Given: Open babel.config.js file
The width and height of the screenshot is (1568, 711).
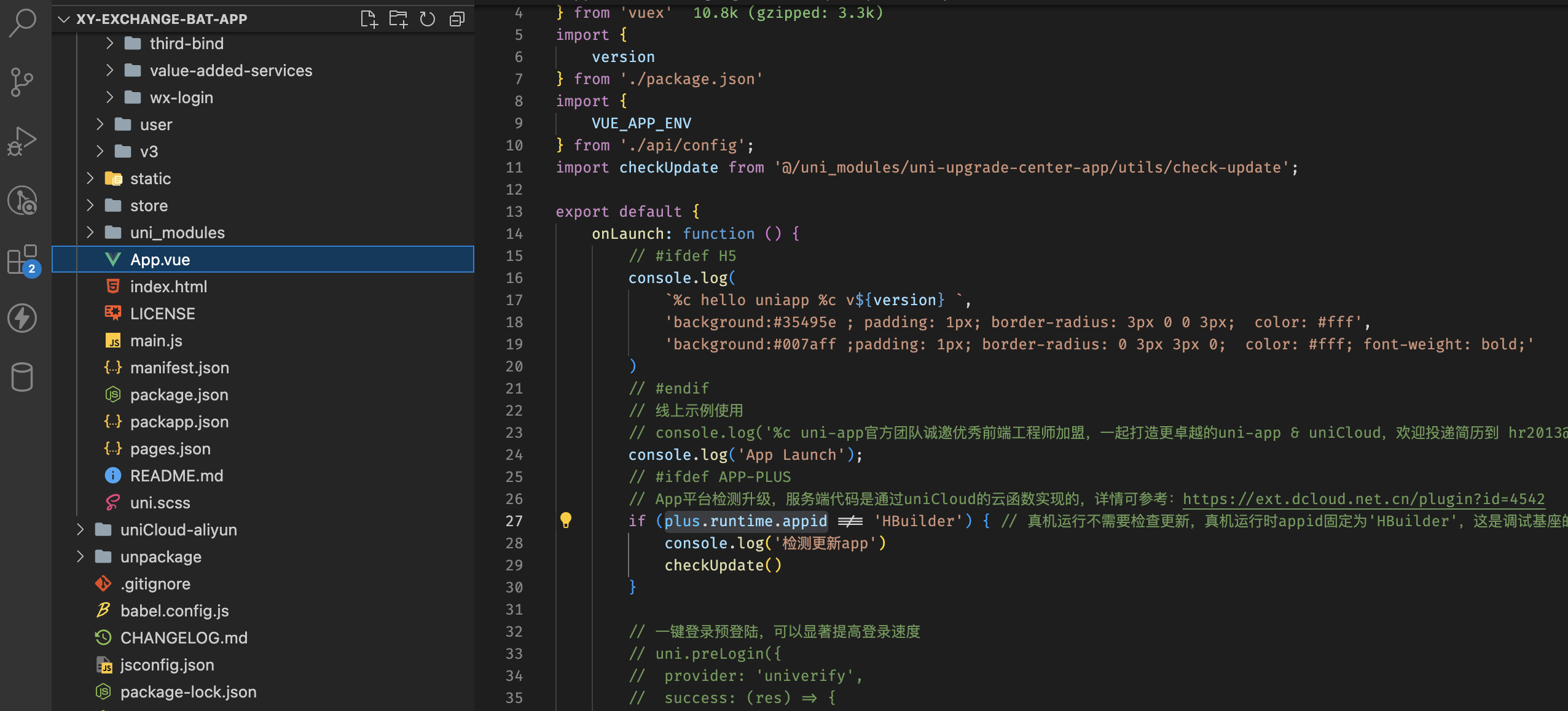Looking at the screenshot, I should pyautogui.click(x=263, y=610).
